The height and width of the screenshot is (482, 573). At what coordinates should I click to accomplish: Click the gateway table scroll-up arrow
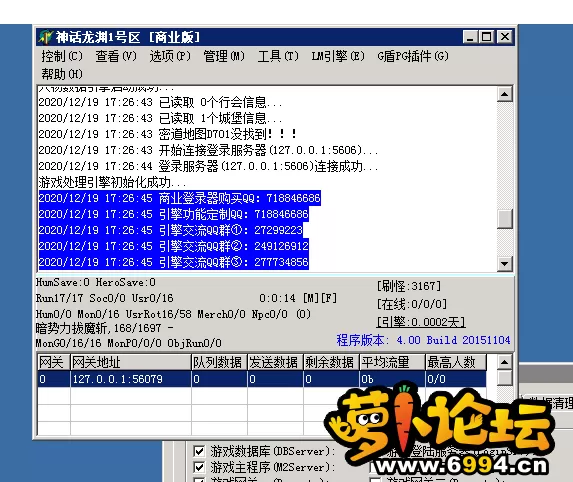coord(504,362)
